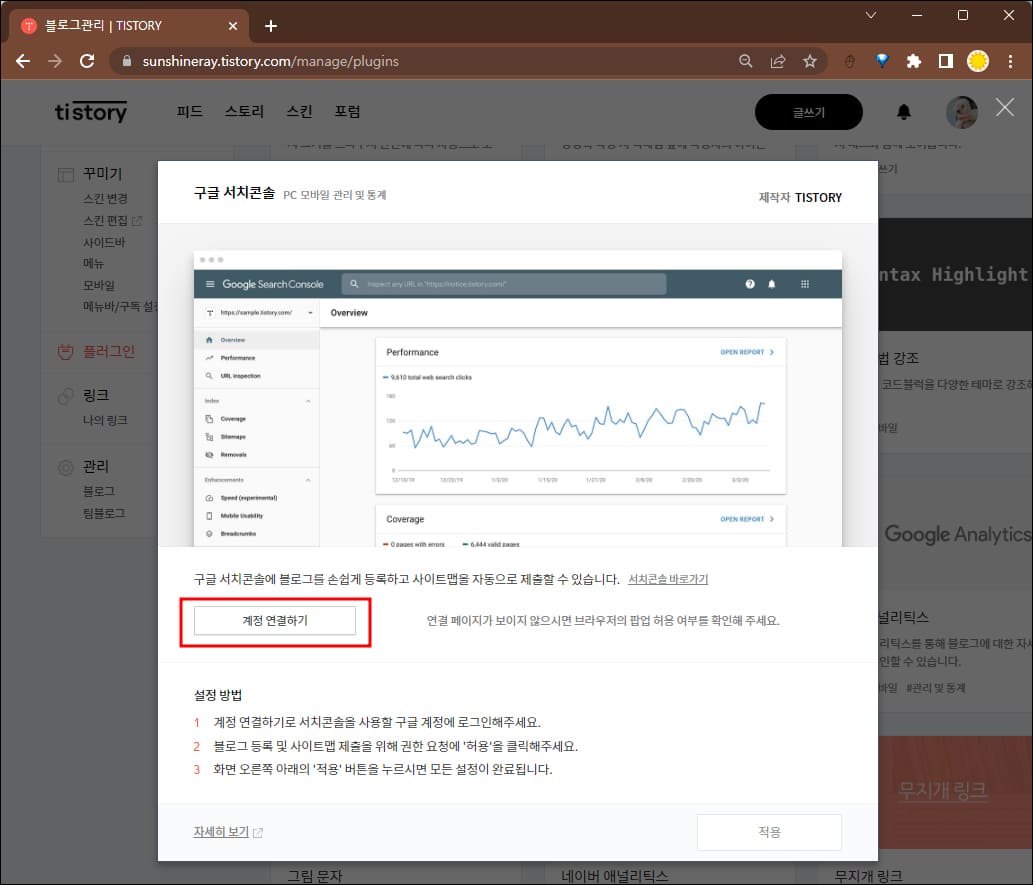Click the lock icon in address bar
This screenshot has height=885, width=1033.
[127, 61]
